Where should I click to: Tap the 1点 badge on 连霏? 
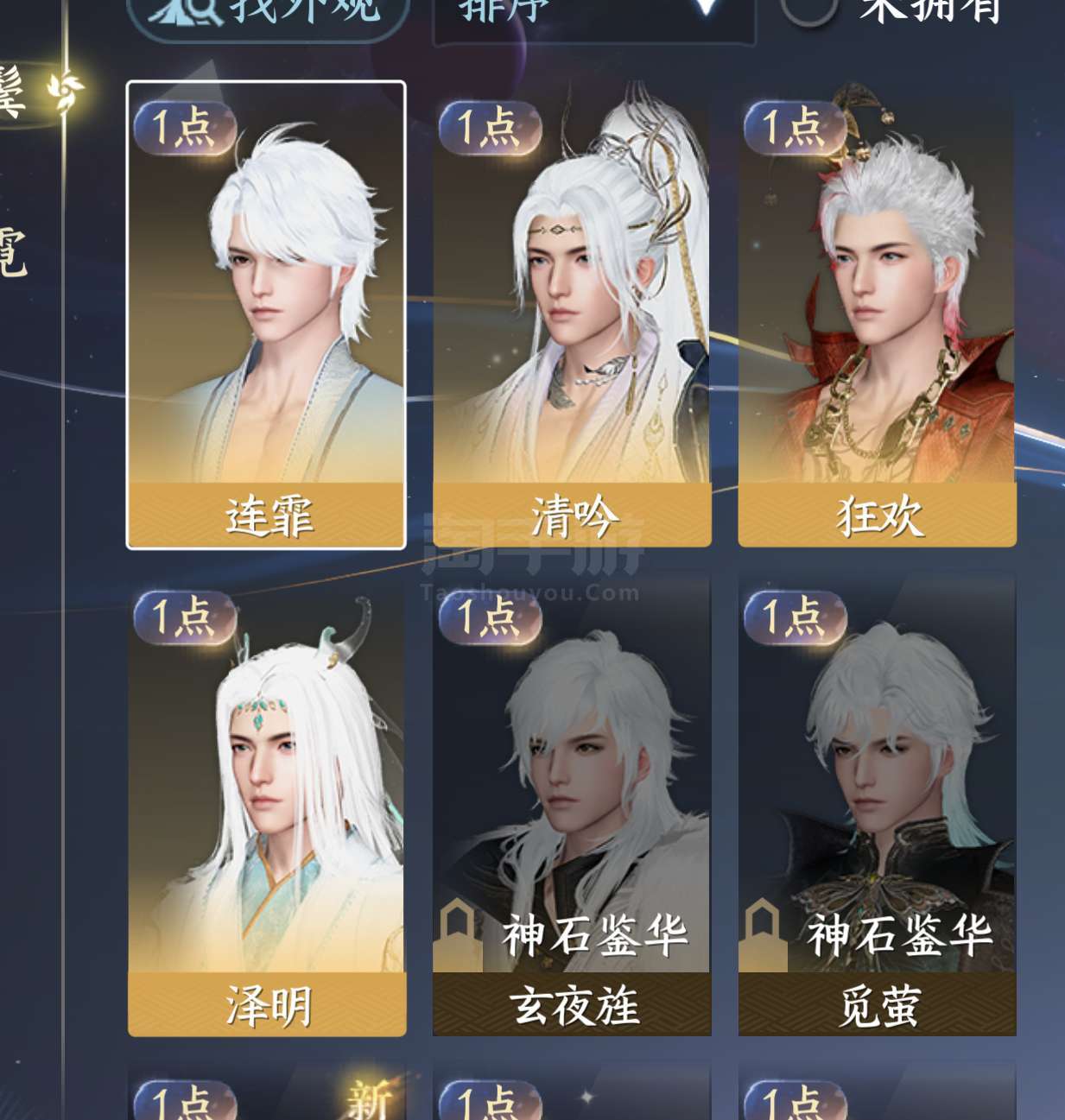click(184, 129)
